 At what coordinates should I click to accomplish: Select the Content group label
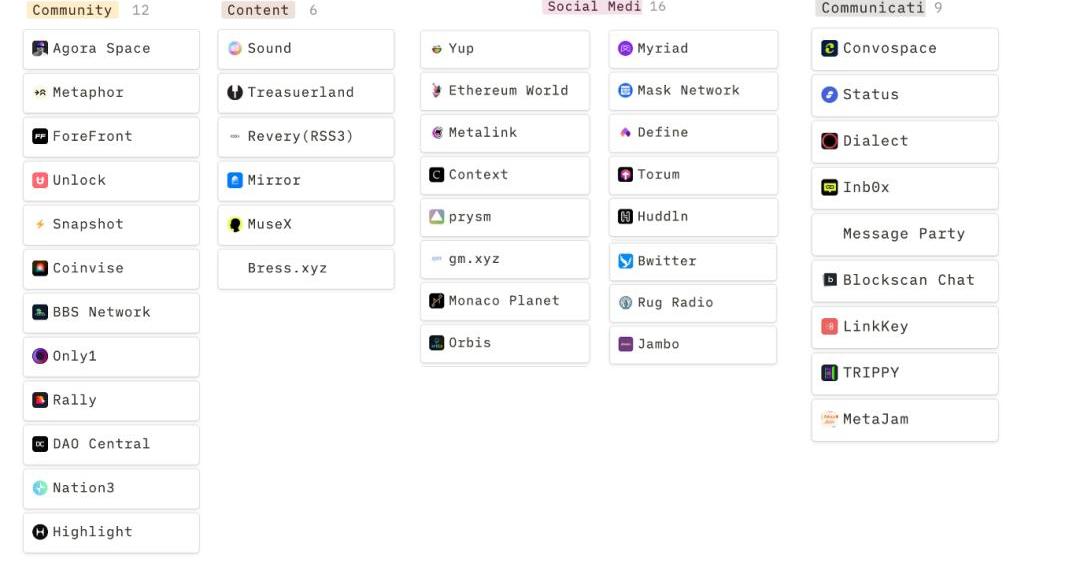[x=258, y=10]
